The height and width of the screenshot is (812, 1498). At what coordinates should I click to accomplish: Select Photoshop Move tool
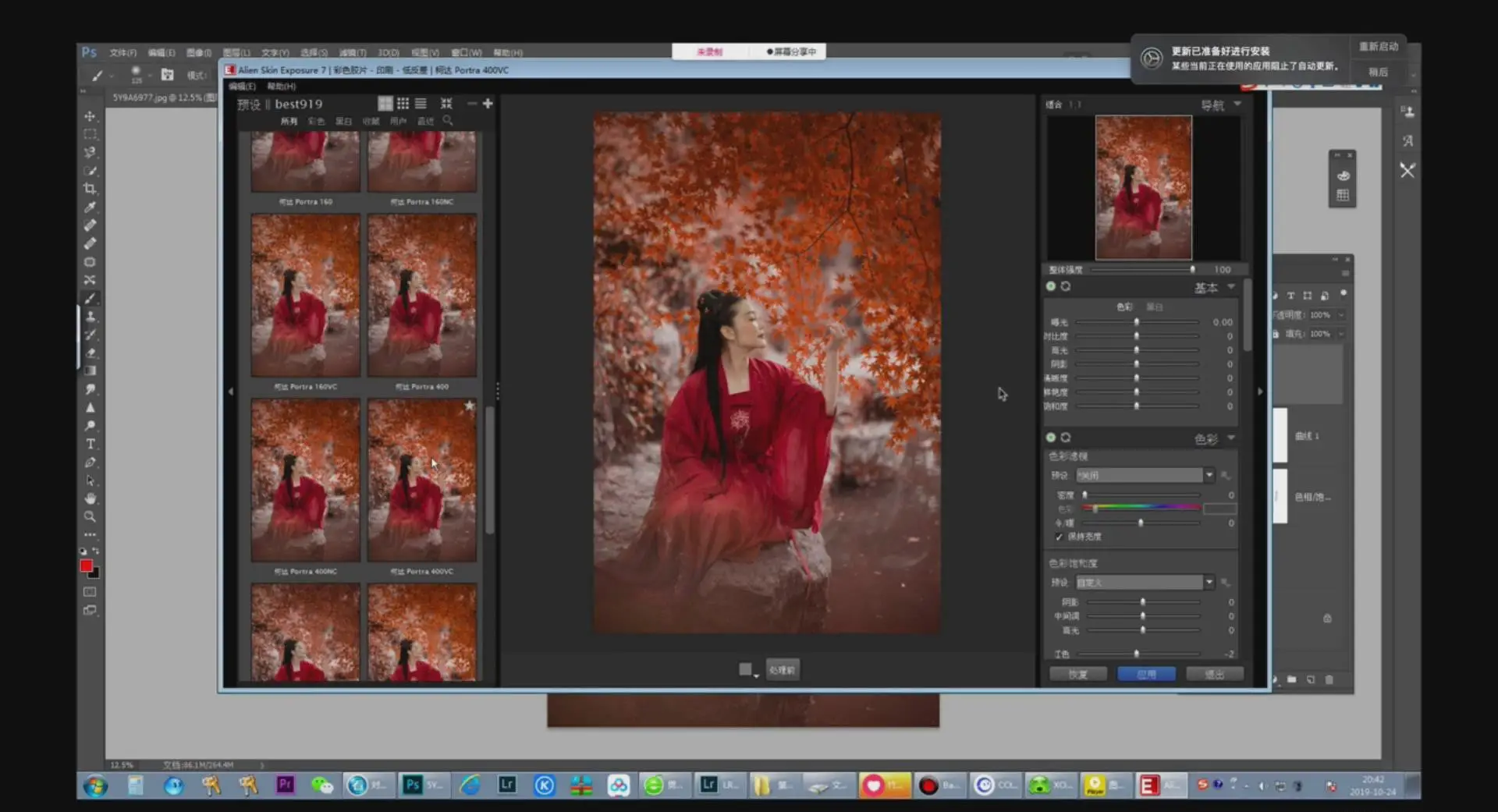[x=90, y=116]
